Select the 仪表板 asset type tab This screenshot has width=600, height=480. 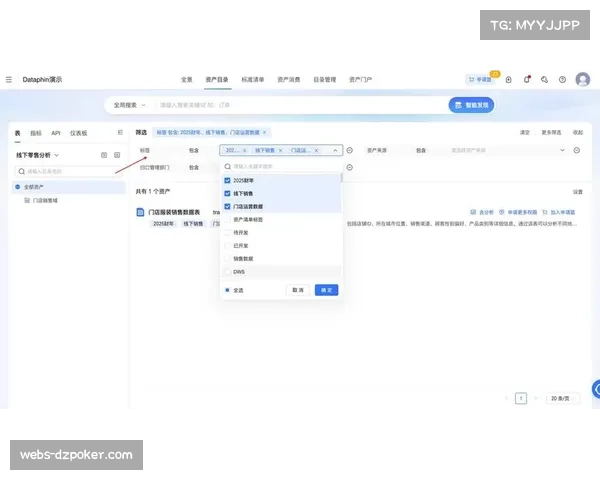(x=78, y=133)
